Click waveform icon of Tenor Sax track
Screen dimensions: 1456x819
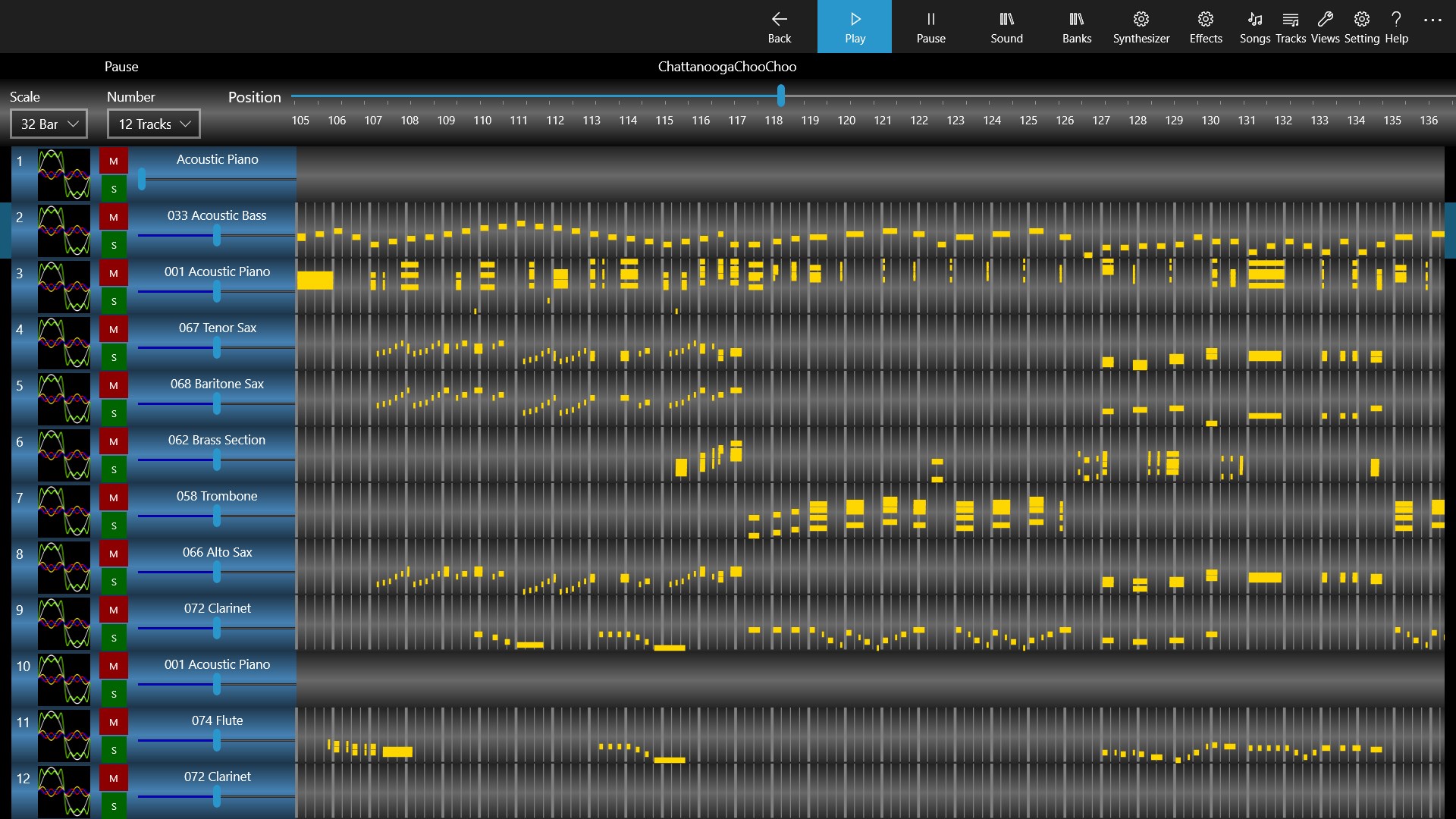pyautogui.click(x=64, y=343)
